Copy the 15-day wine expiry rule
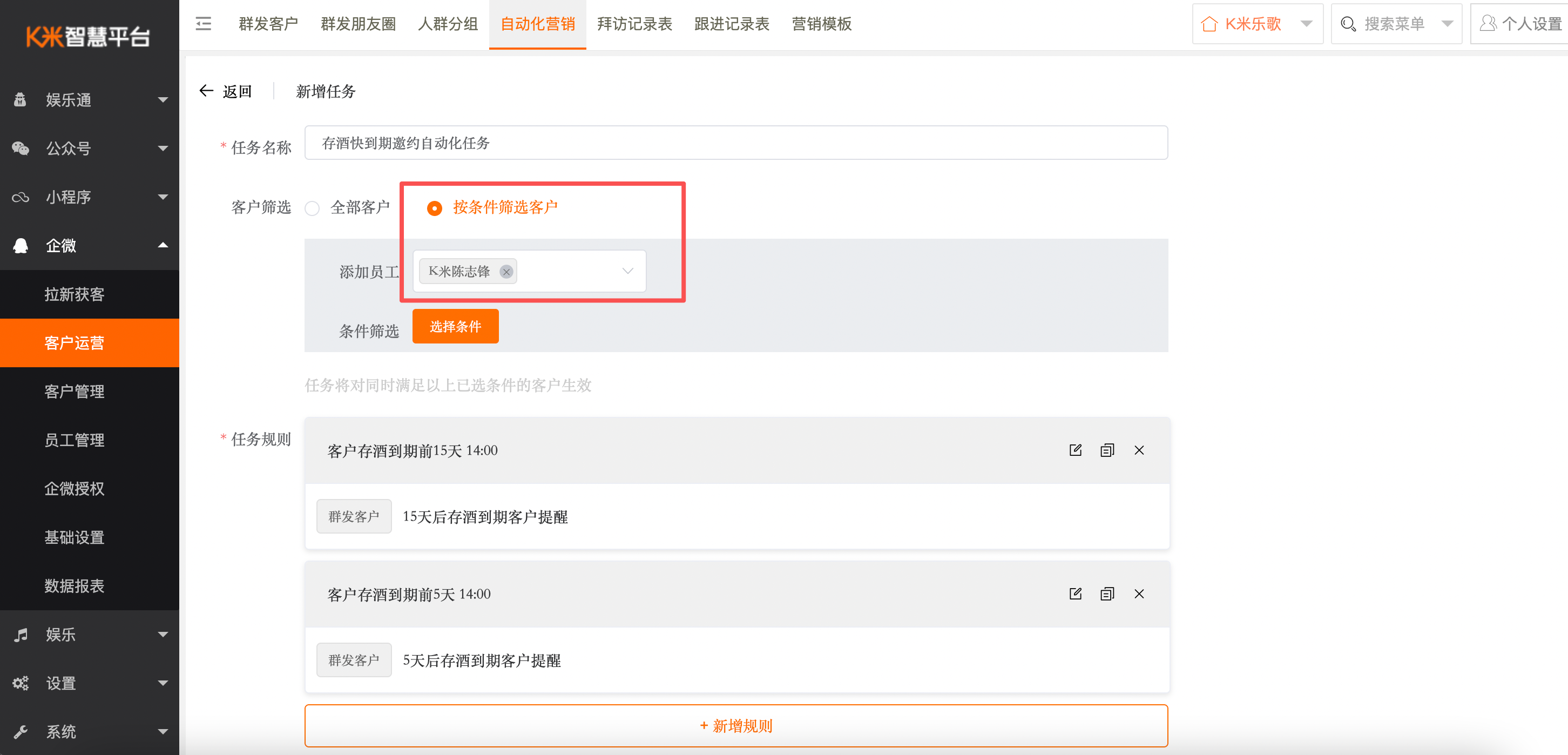The width and height of the screenshot is (1568, 755). point(1106,450)
